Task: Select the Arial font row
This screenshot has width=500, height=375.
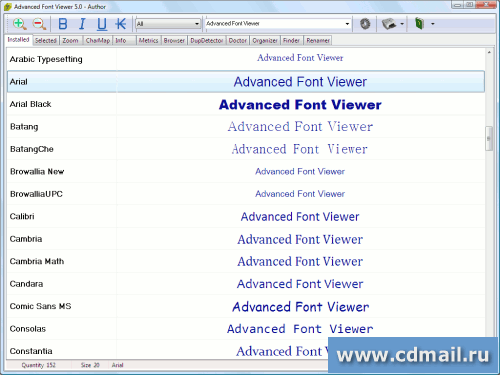Action: (x=246, y=82)
